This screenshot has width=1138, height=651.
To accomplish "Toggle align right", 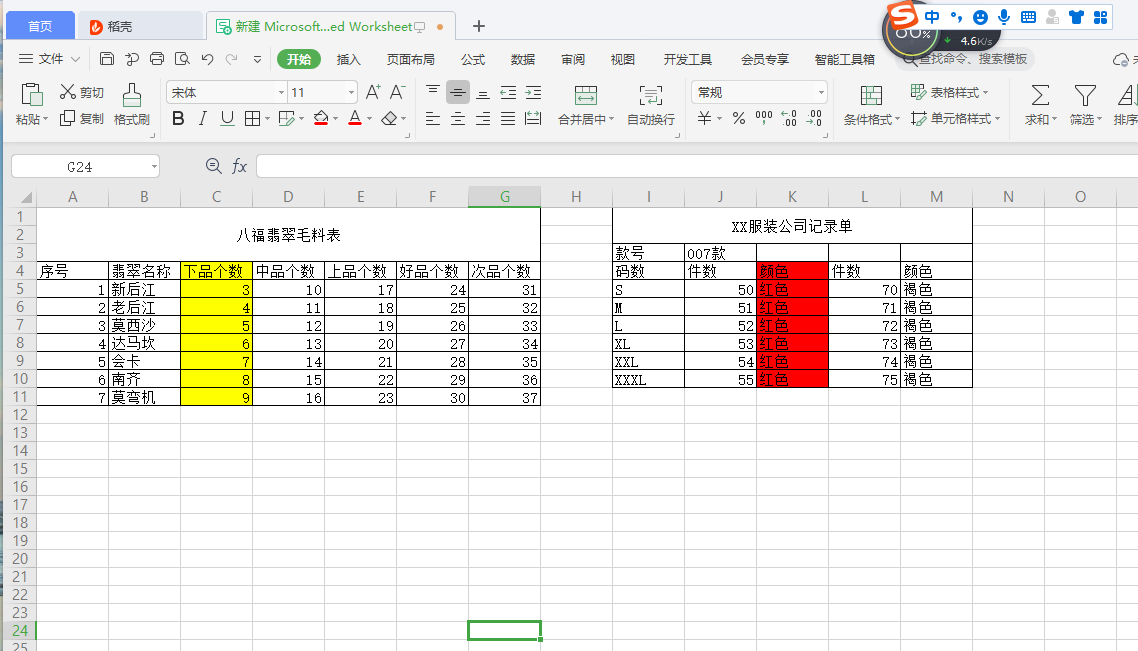I will [x=483, y=118].
